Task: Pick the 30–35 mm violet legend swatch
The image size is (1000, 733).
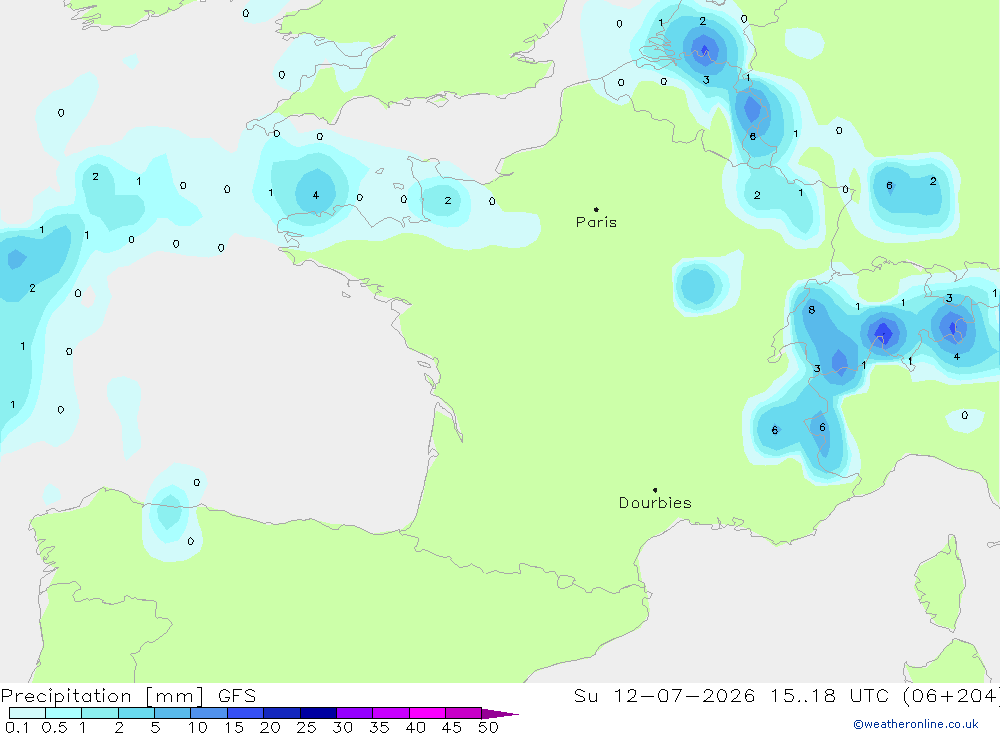Action: coord(355,713)
